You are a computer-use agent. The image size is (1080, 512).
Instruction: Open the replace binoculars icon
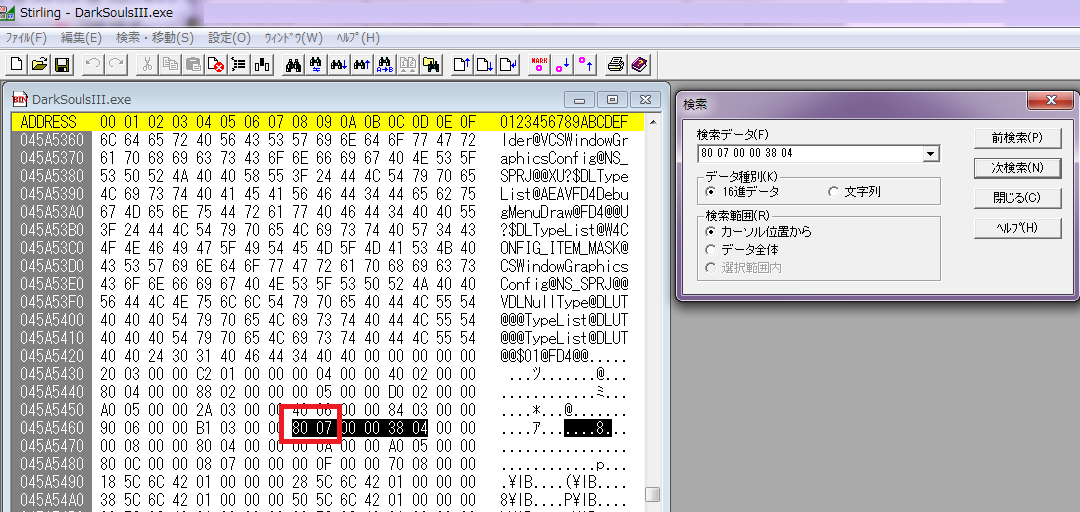click(316, 65)
